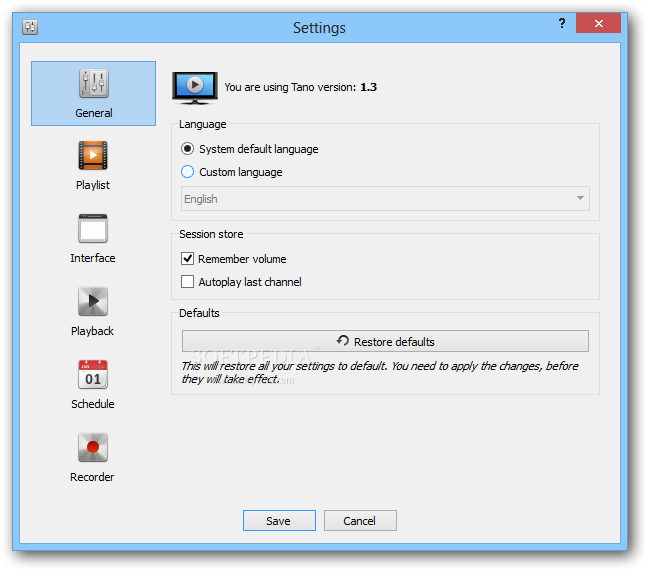Click the Restore defaults button
Screen dimensions: 648x571
click(x=385, y=341)
